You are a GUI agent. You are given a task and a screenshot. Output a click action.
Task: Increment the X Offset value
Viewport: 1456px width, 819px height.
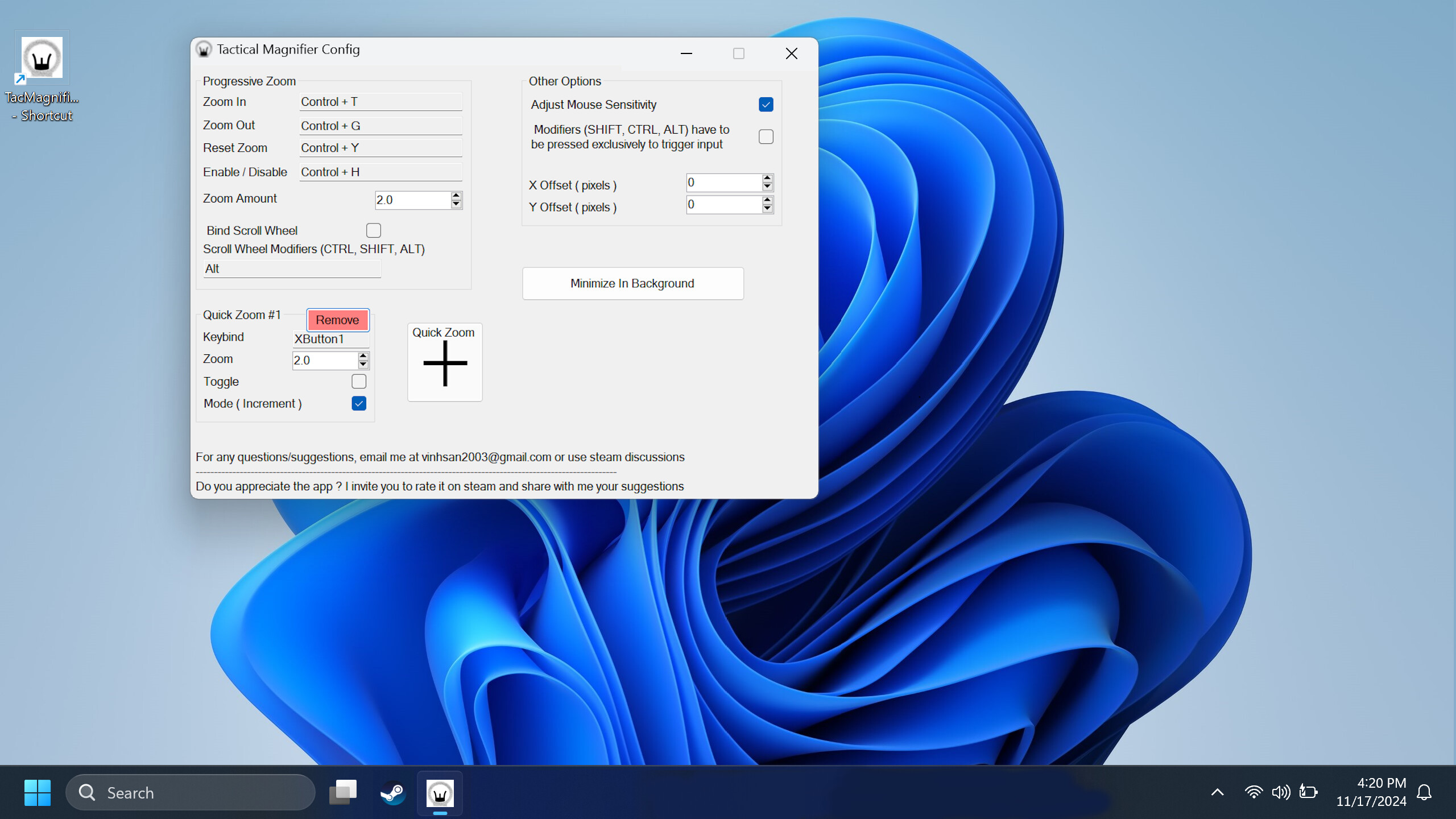pyautogui.click(x=767, y=179)
